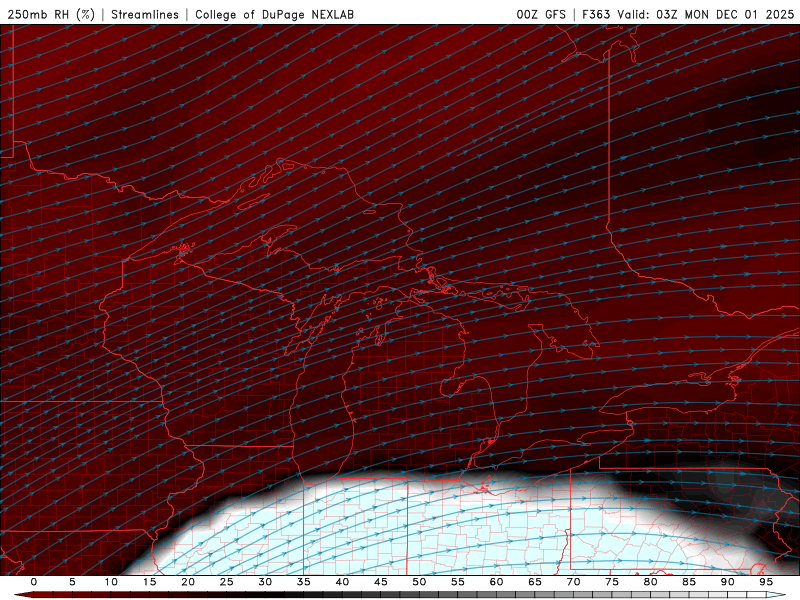Select the colorbar scale label "85"
This screenshot has width=800, height=600.
689,582
